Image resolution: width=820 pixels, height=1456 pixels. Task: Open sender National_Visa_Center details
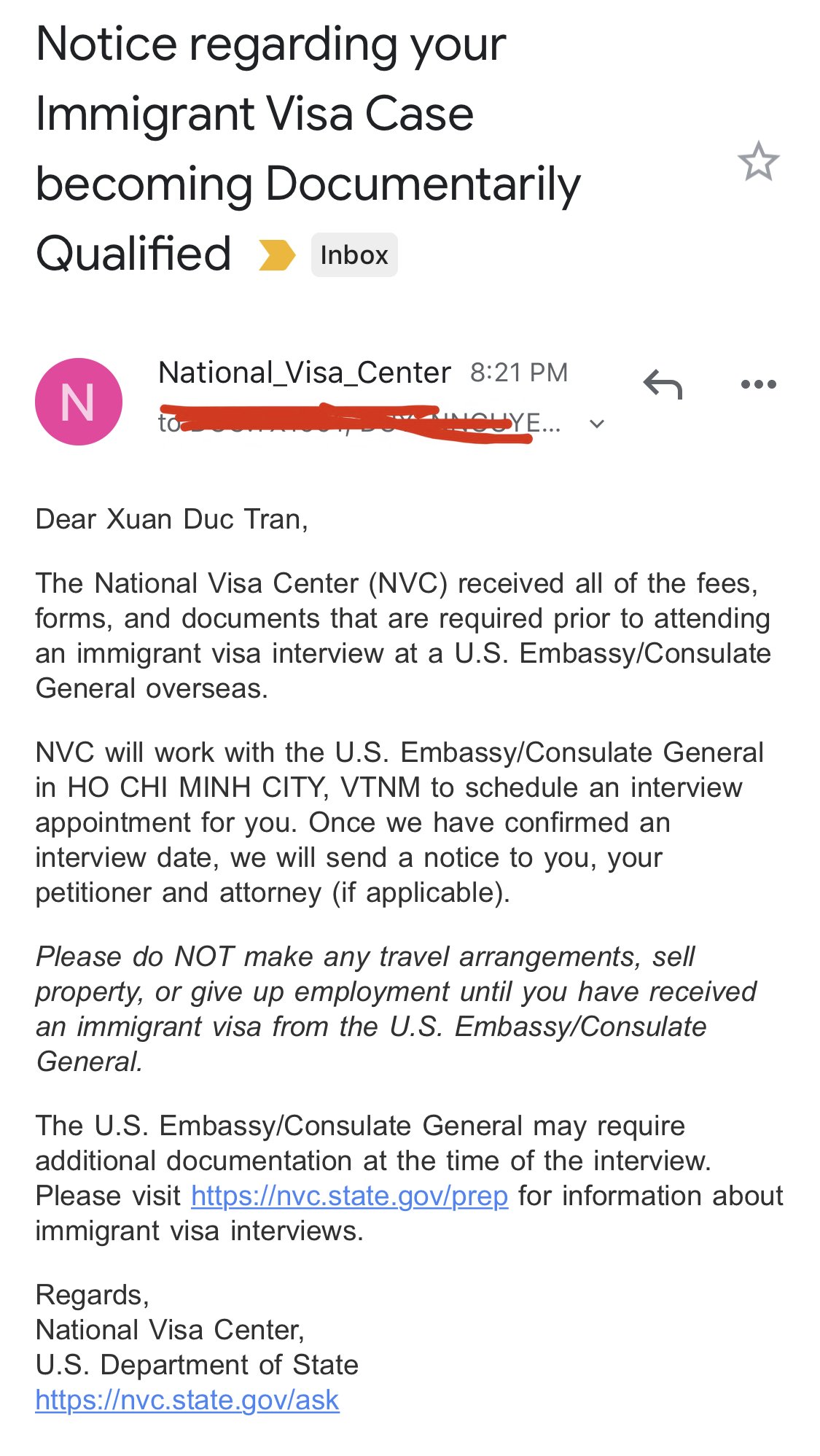(x=304, y=373)
